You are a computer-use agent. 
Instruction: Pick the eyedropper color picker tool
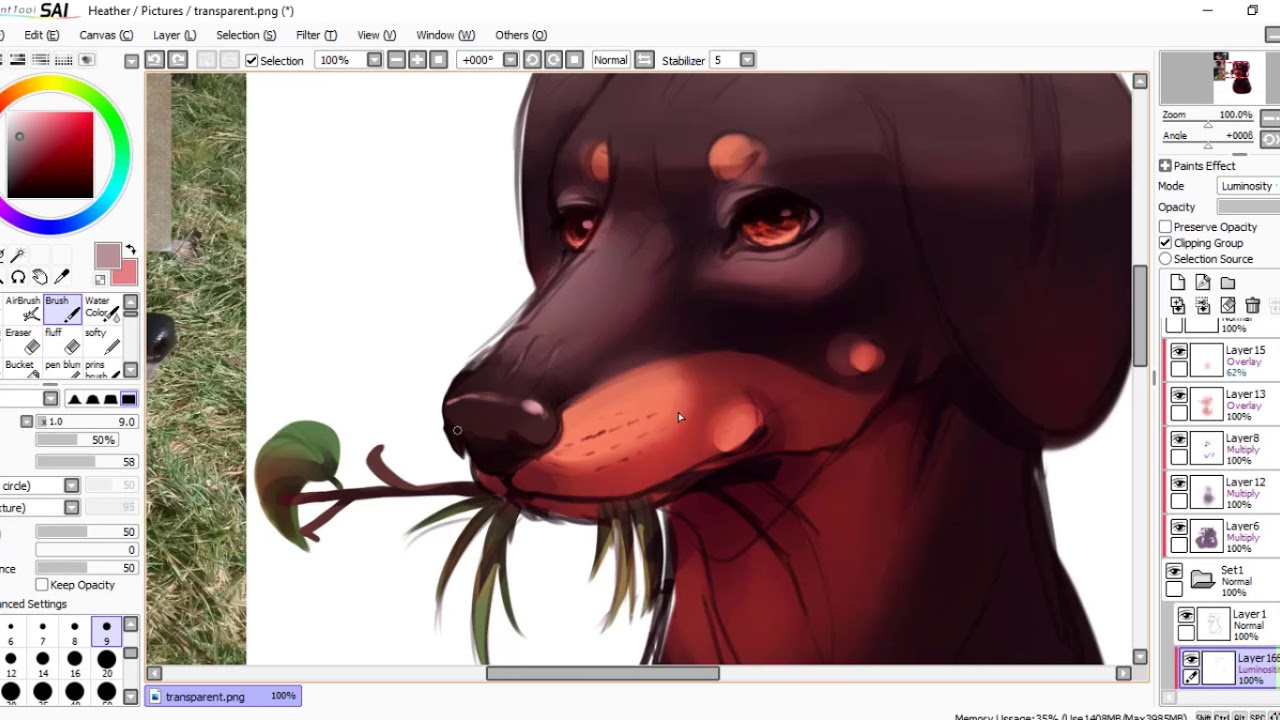[x=62, y=277]
